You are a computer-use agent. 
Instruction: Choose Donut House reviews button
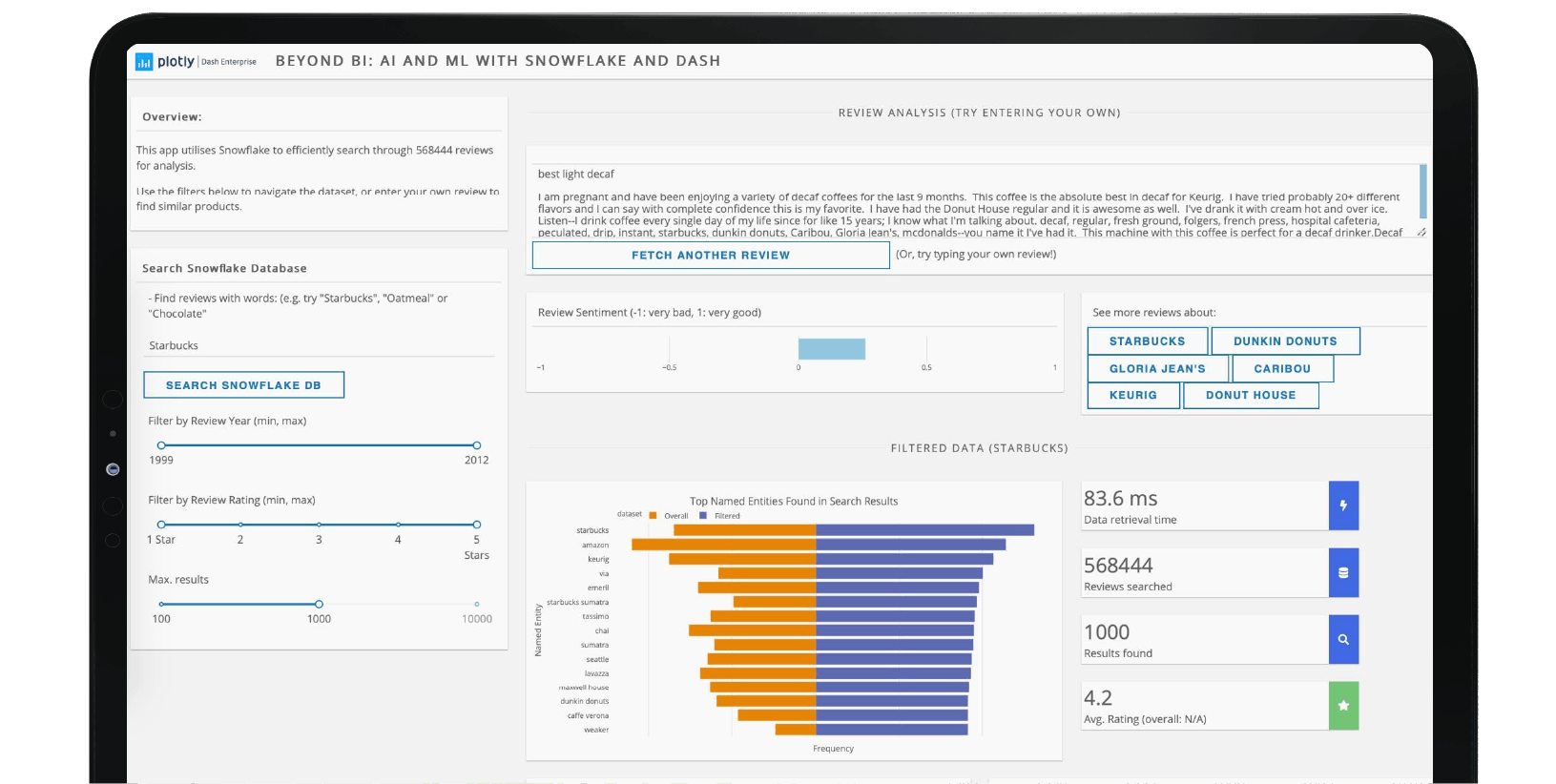(1251, 396)
